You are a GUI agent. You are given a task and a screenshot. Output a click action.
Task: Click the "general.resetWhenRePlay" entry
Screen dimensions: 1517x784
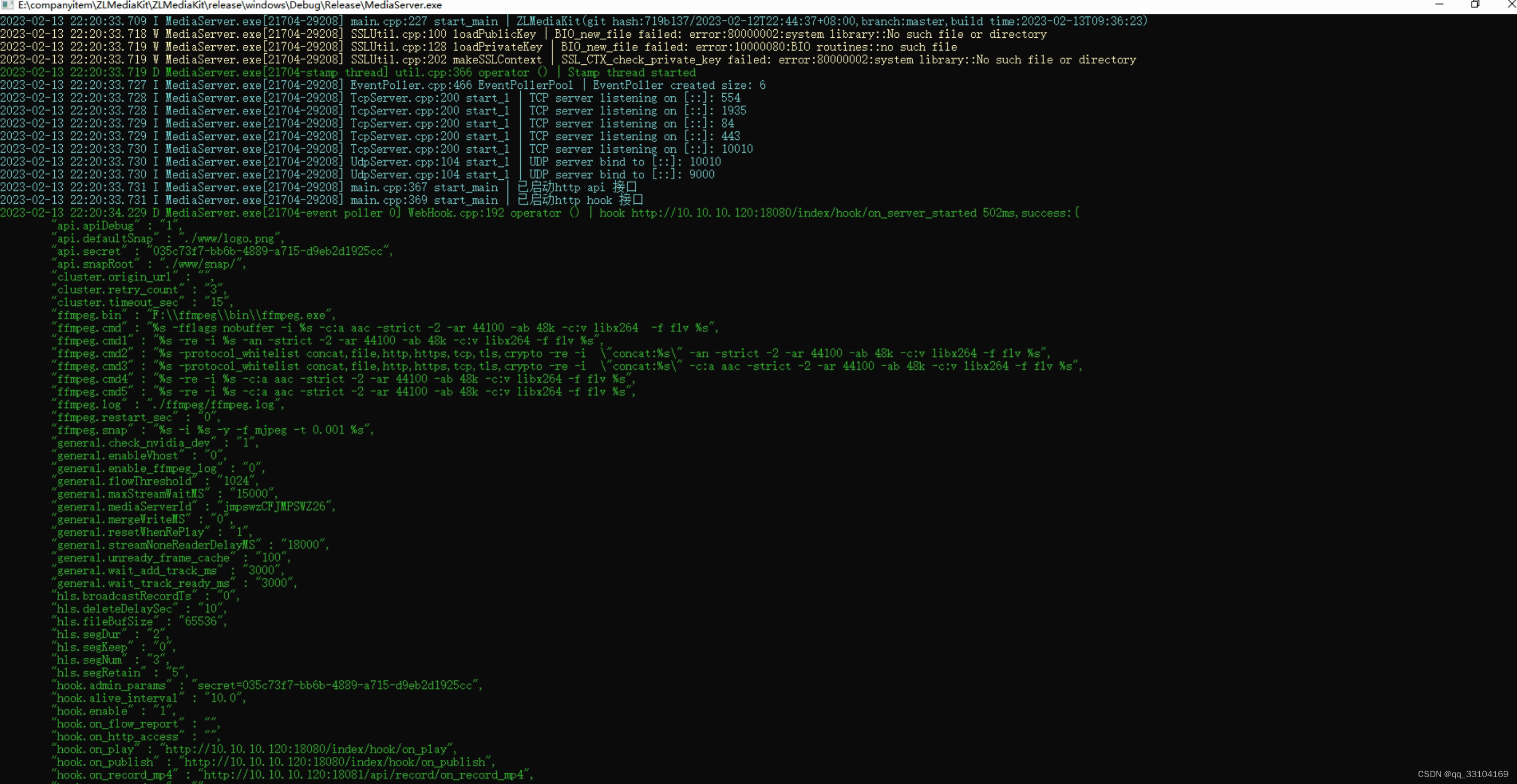(x=153, y=532)
